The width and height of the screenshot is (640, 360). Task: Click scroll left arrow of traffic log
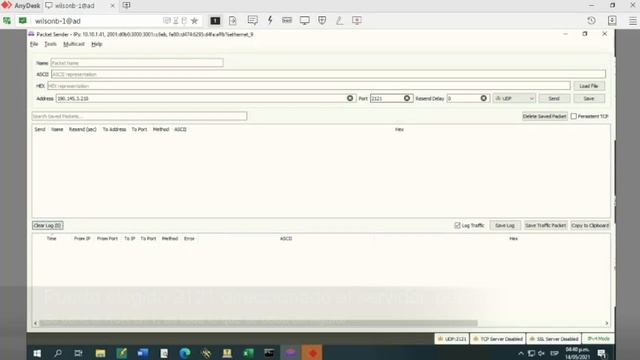click(x=36, y=323)
